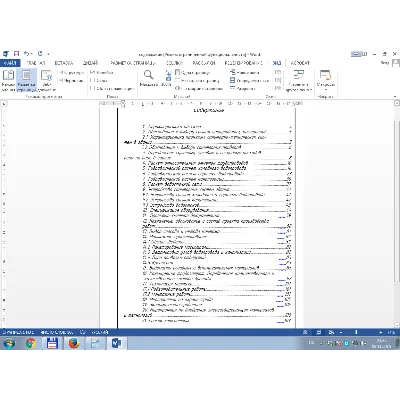Viewport: 400px width, 400px height.
Task: Click 'Содержание' heading in document
Action: pyautogui.click(x=209, y=110)
